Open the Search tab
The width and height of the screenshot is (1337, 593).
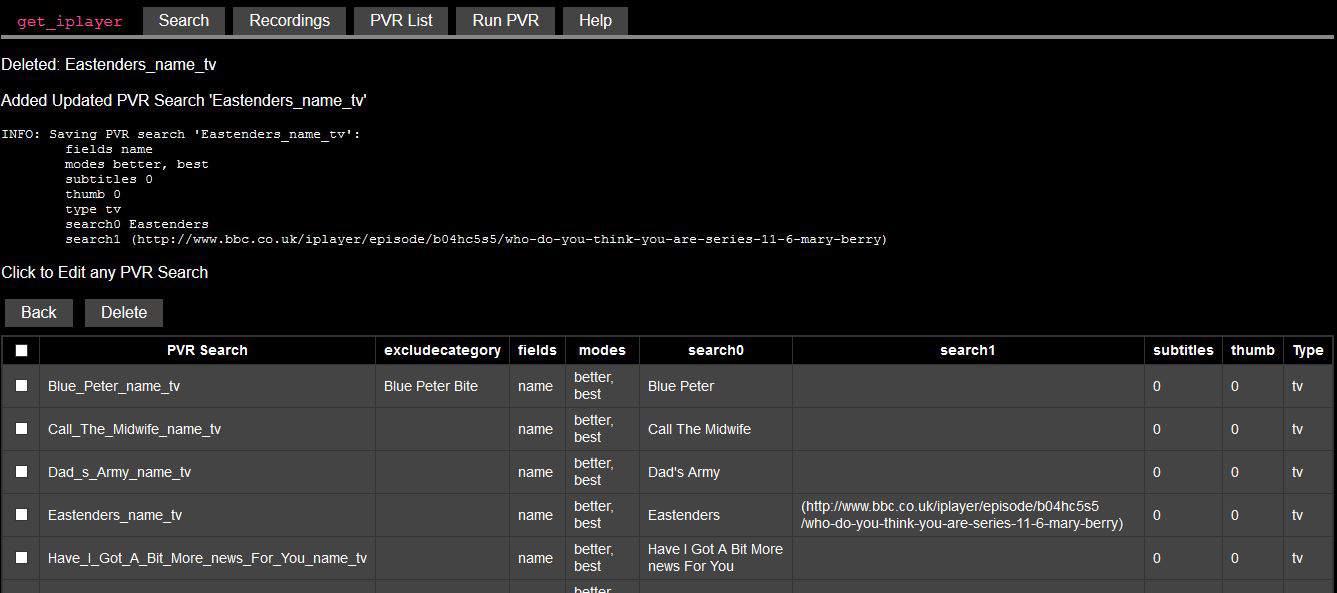coord(184,21)
